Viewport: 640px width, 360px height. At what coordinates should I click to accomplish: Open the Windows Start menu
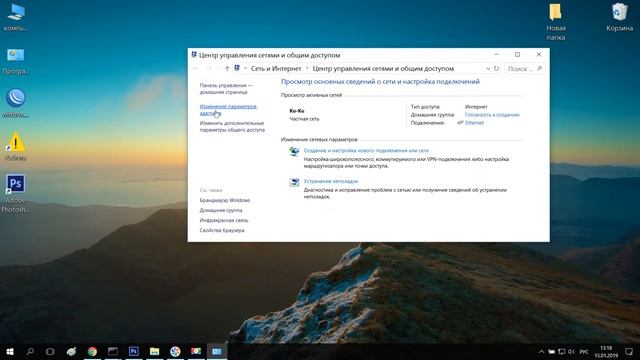pyautogui.click(x=10, y=351)
